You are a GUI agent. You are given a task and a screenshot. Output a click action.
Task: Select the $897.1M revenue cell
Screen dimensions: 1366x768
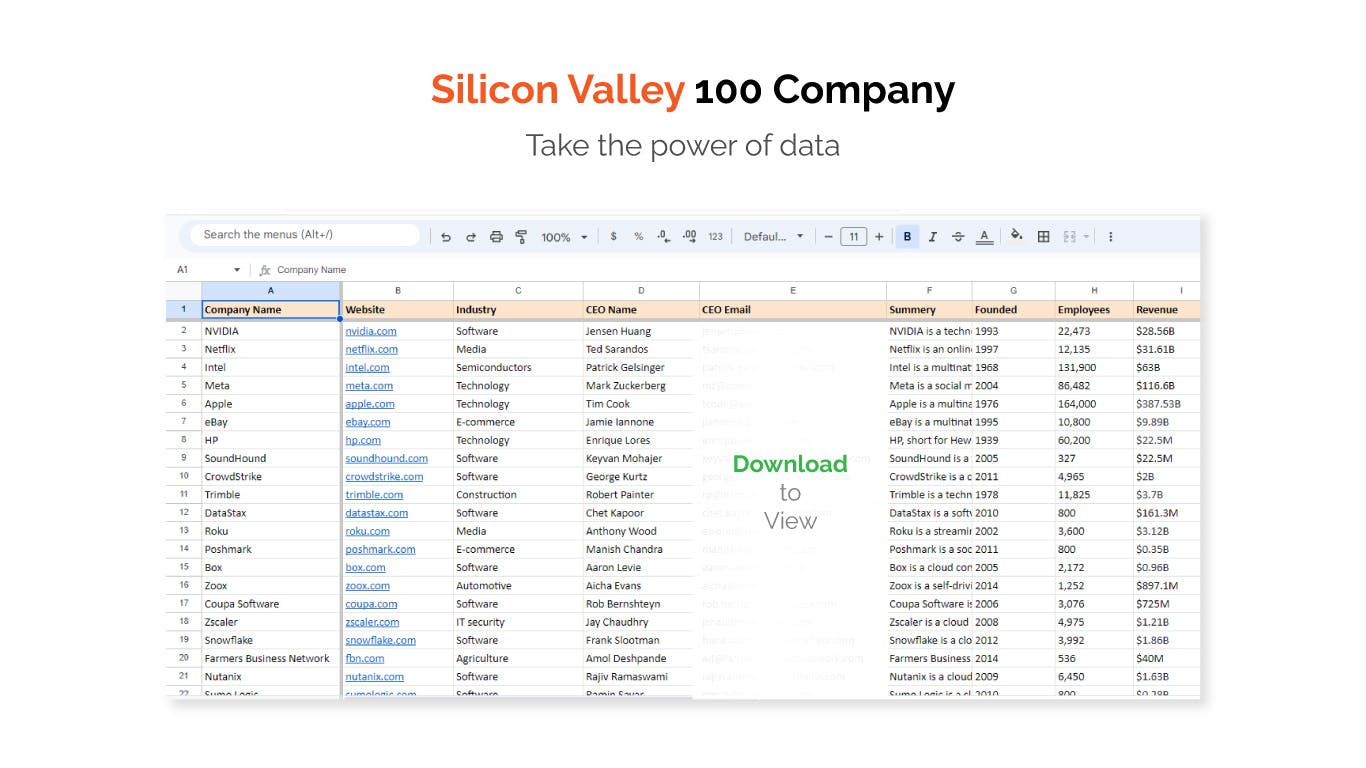tap(1167, 585)
